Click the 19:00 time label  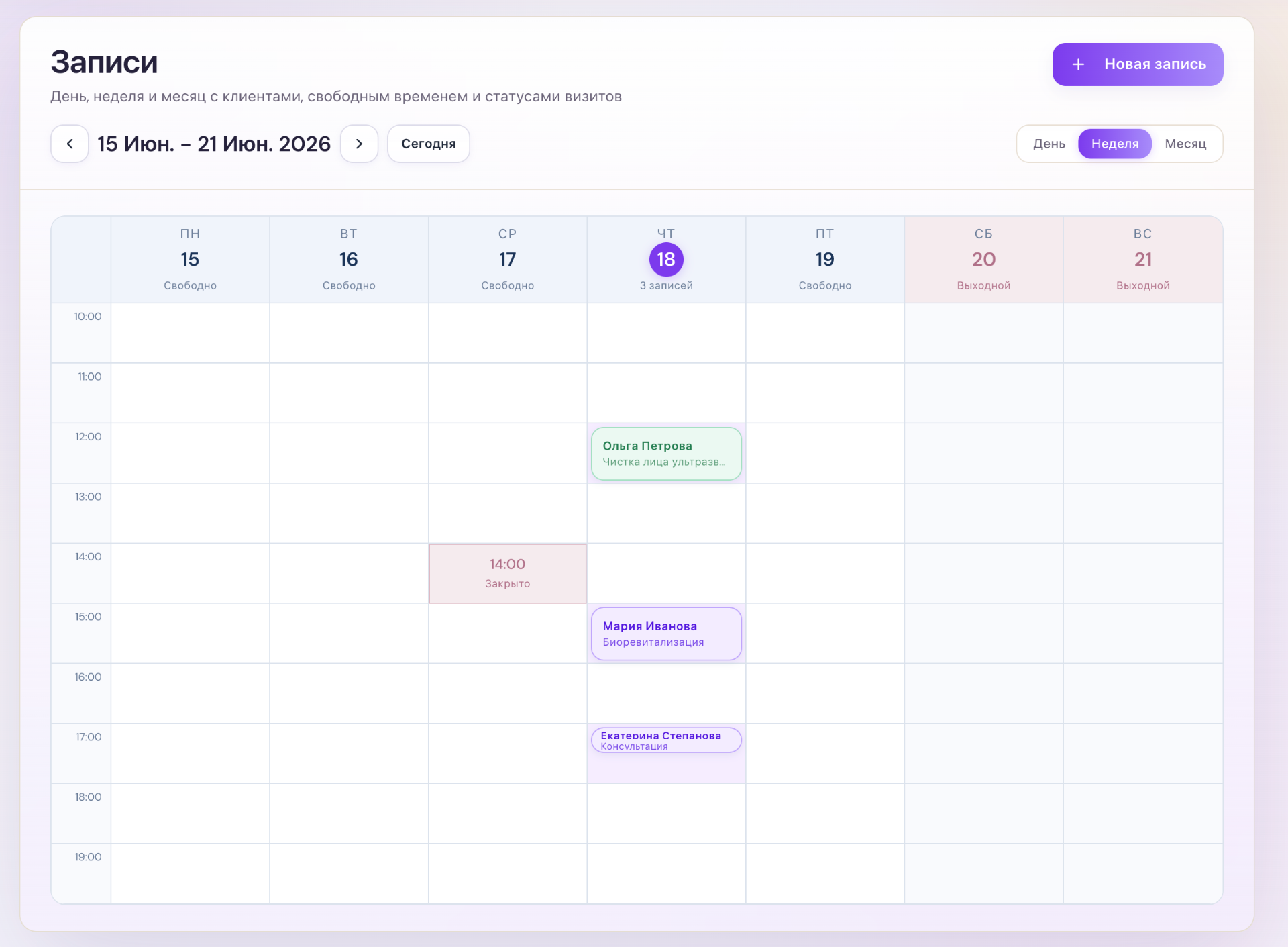(89, 857)
